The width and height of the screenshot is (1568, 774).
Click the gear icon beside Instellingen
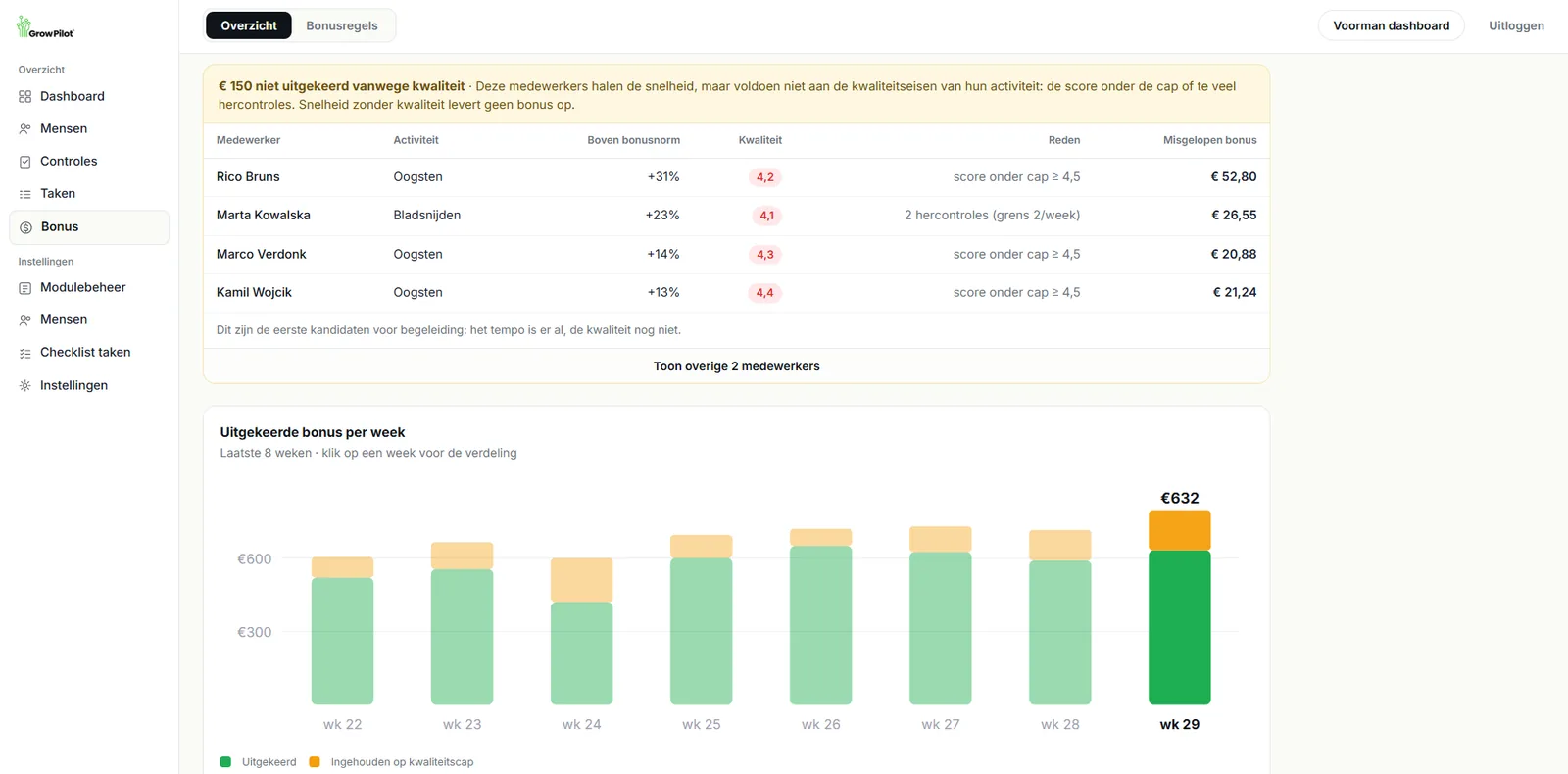click(25, 386)
